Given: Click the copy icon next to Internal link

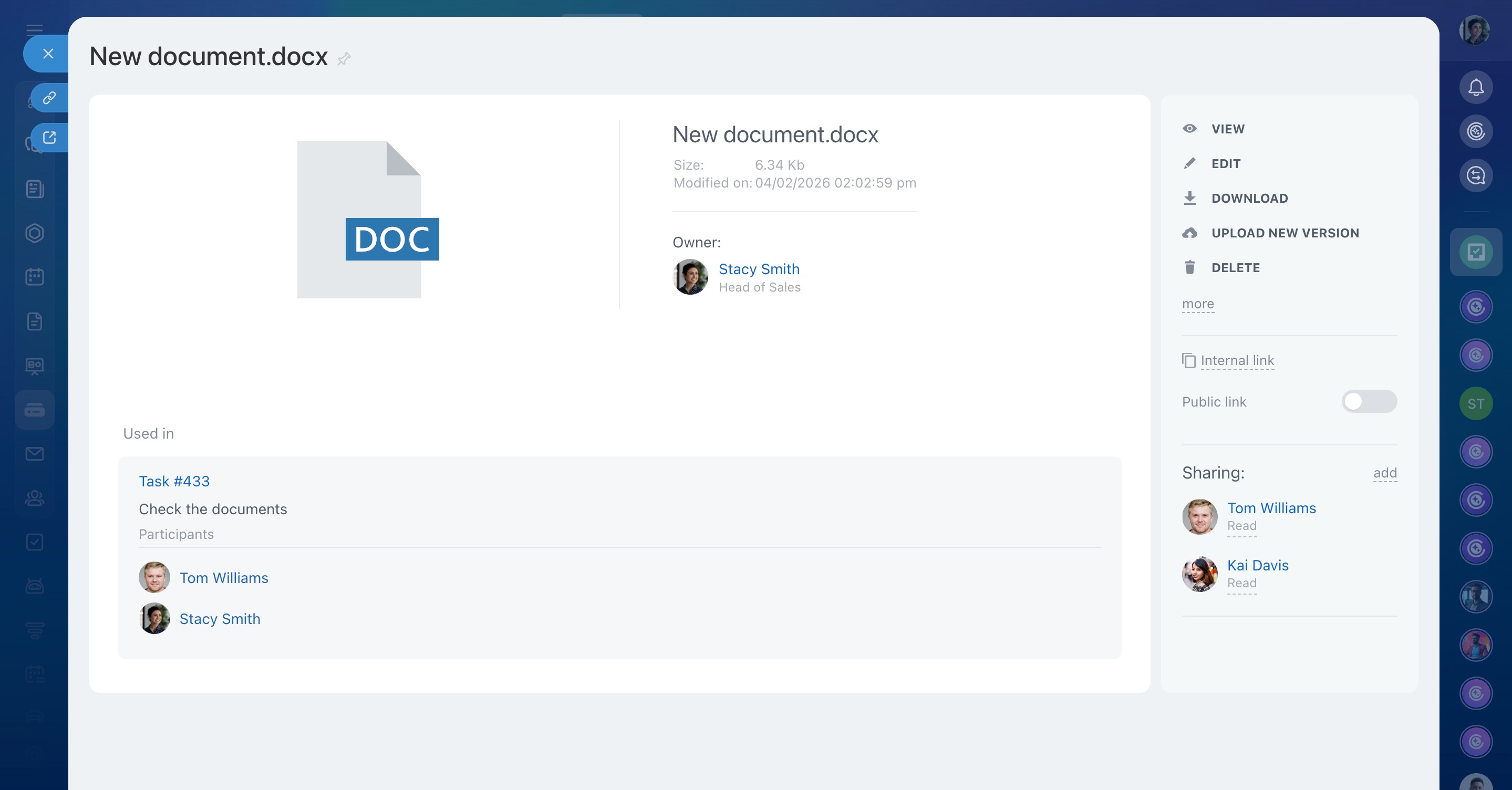Looking at the screenshot, I should 1188,360.
